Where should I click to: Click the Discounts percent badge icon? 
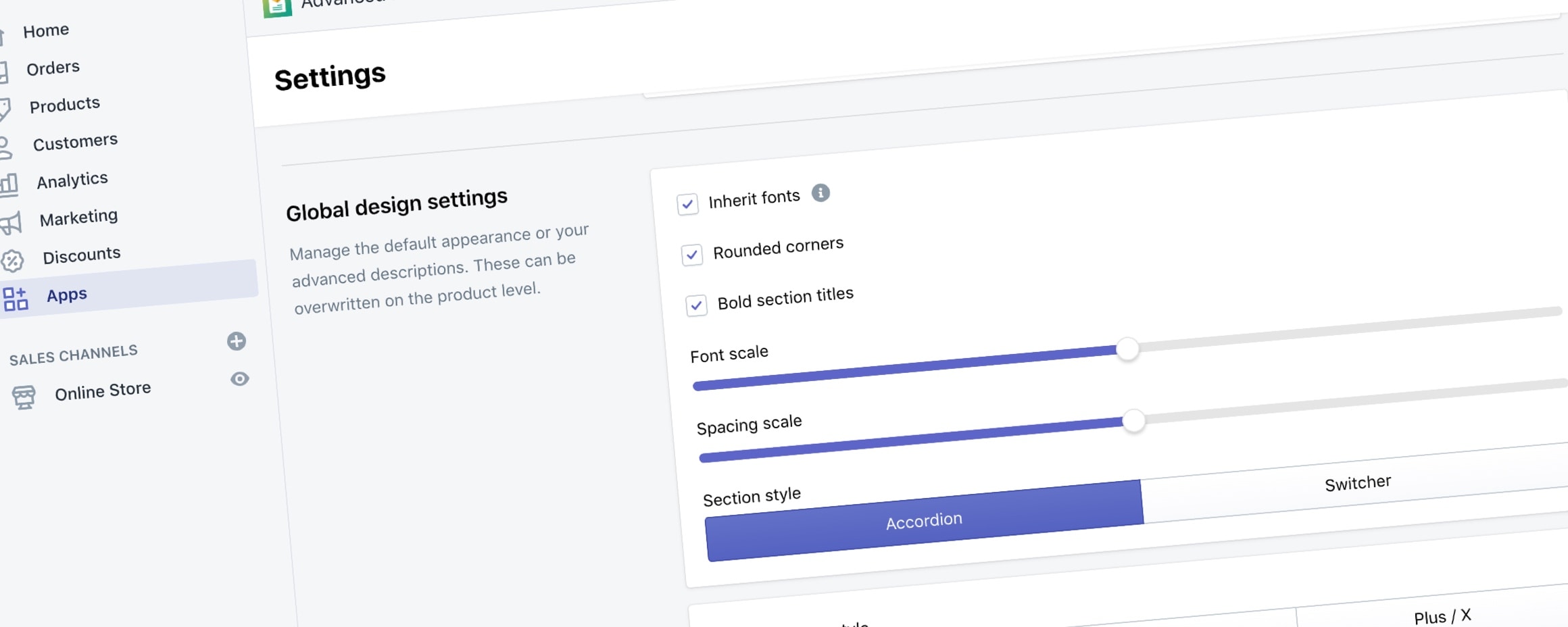[x=12, y=260]
